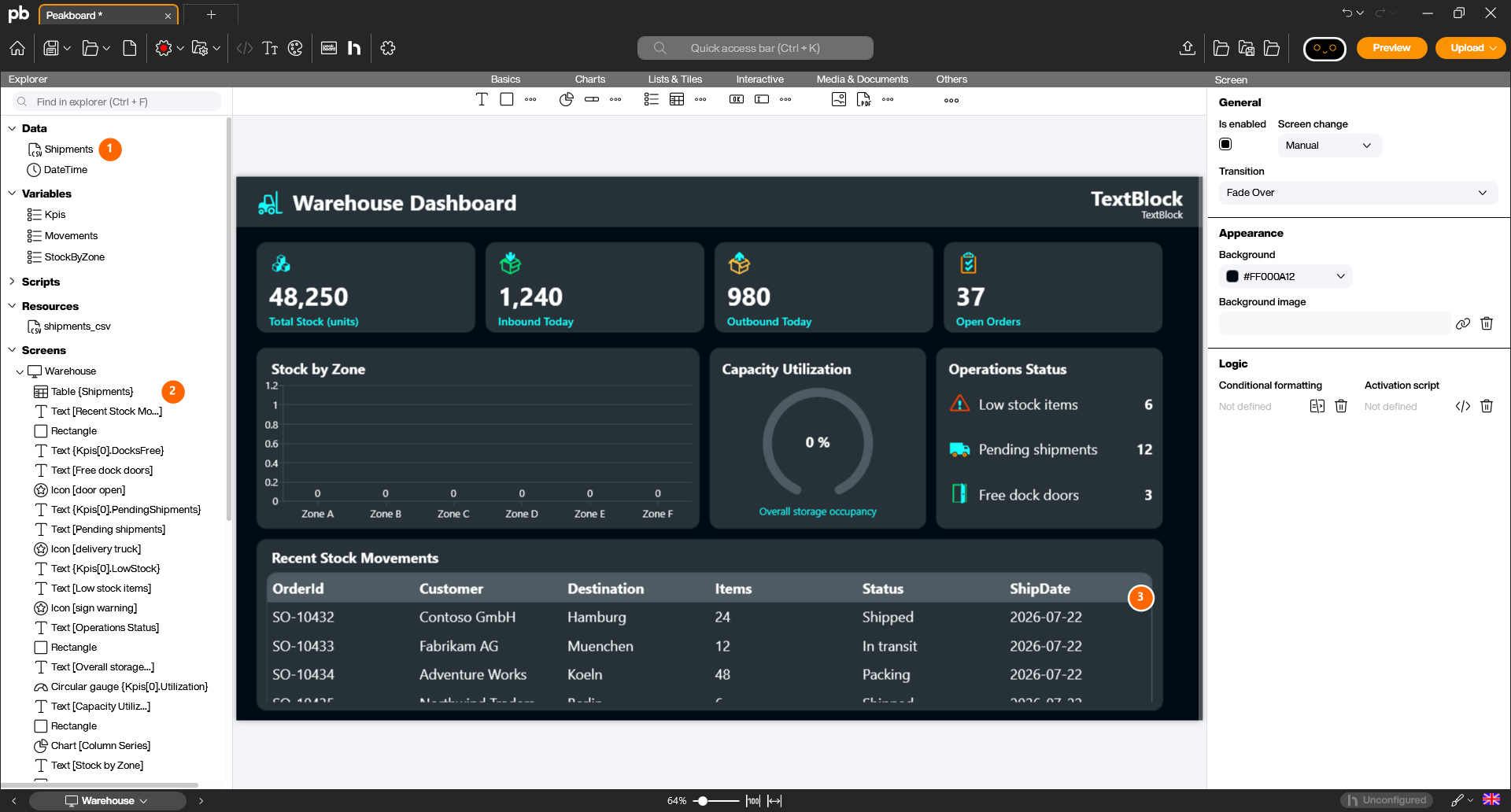Screen dimensions: 1511x812
Task: Expand the Scripts section
Action: tap(12, 282)
